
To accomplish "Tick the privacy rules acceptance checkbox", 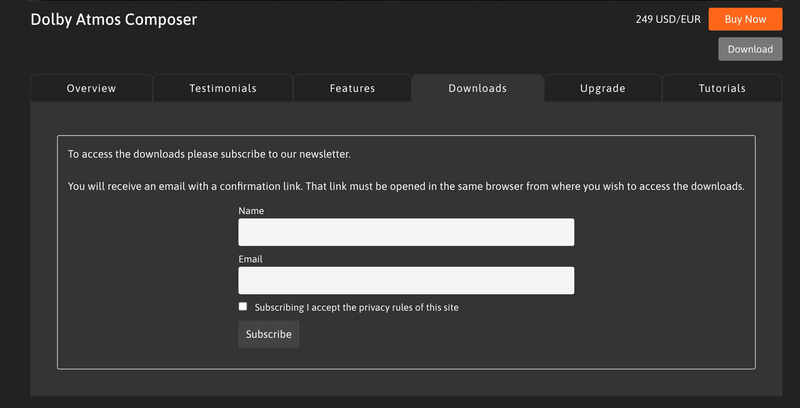I will tap(243, 307).
